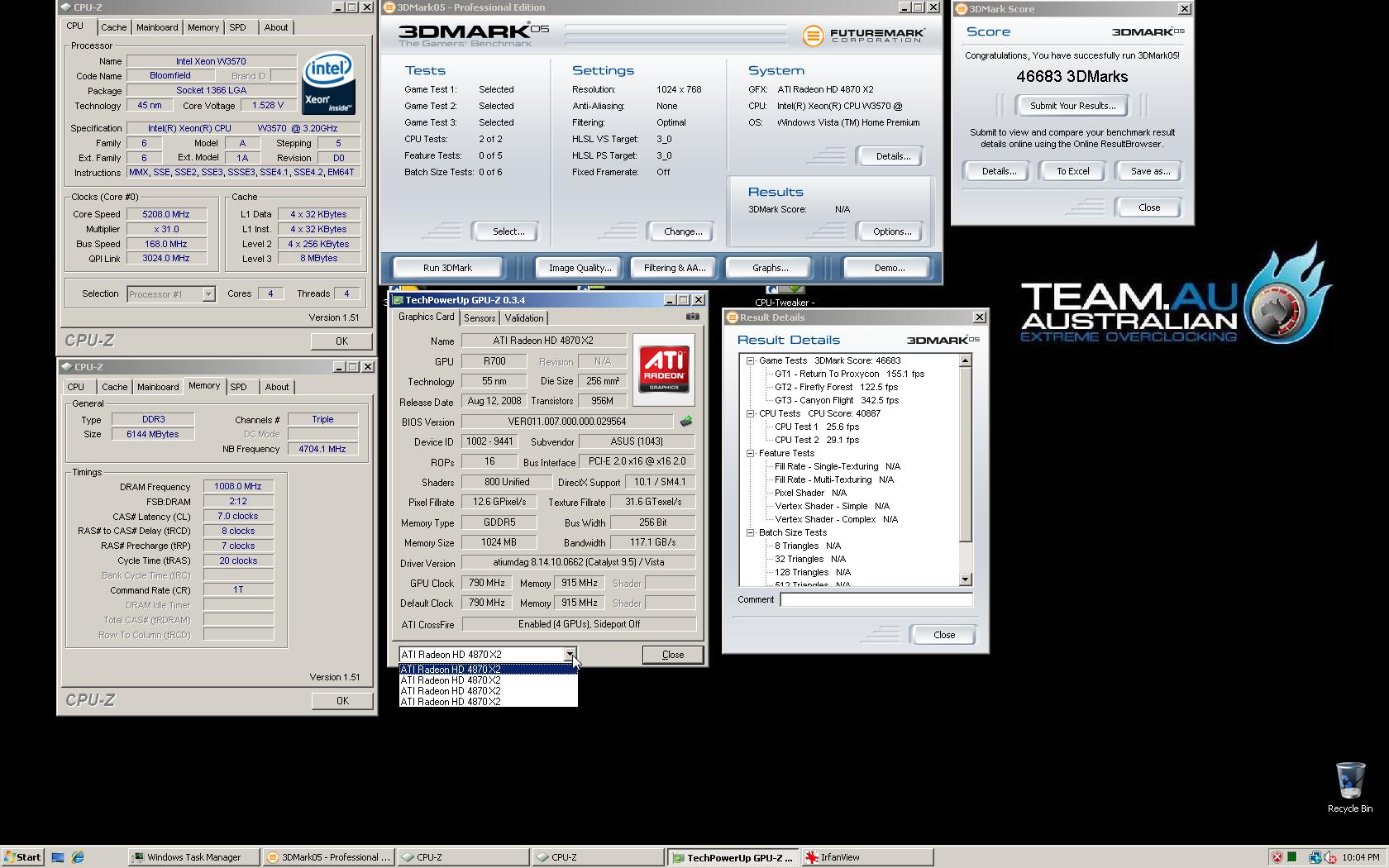Click the Show Desktop quick launch icon
Viewport: 1389px width, 868px height.
(x=58, y=857)
